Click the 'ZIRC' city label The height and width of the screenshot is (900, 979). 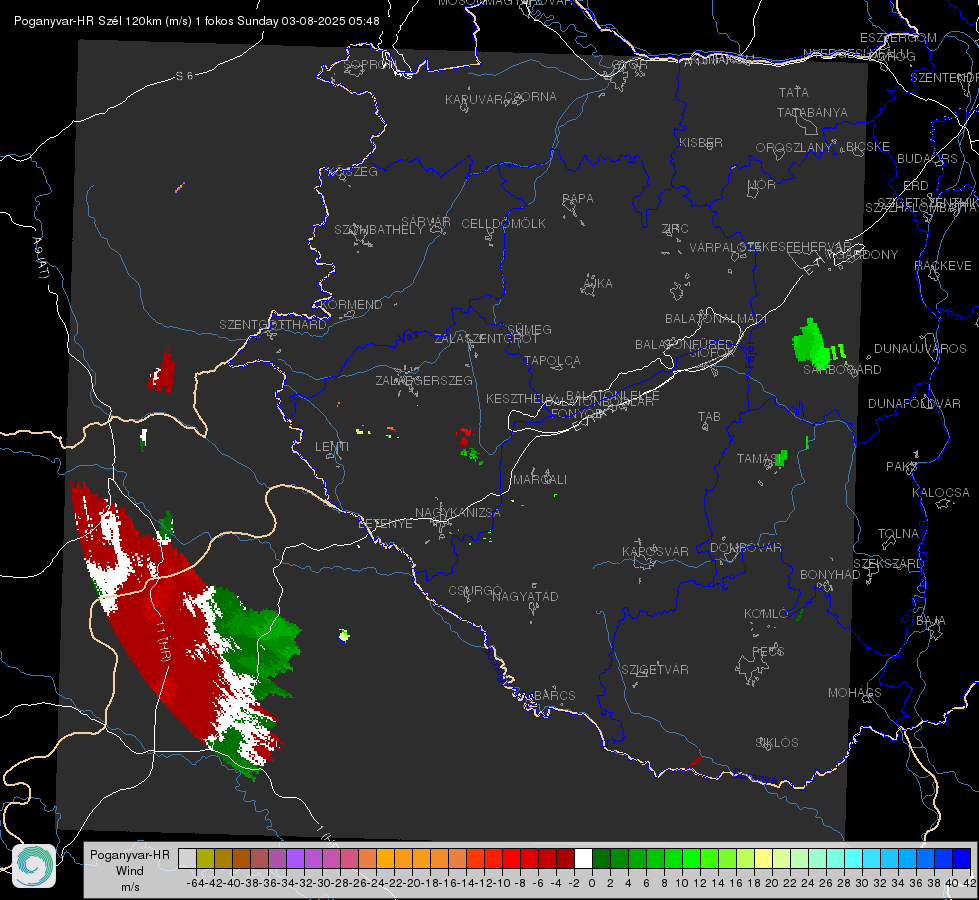[675, 229]
